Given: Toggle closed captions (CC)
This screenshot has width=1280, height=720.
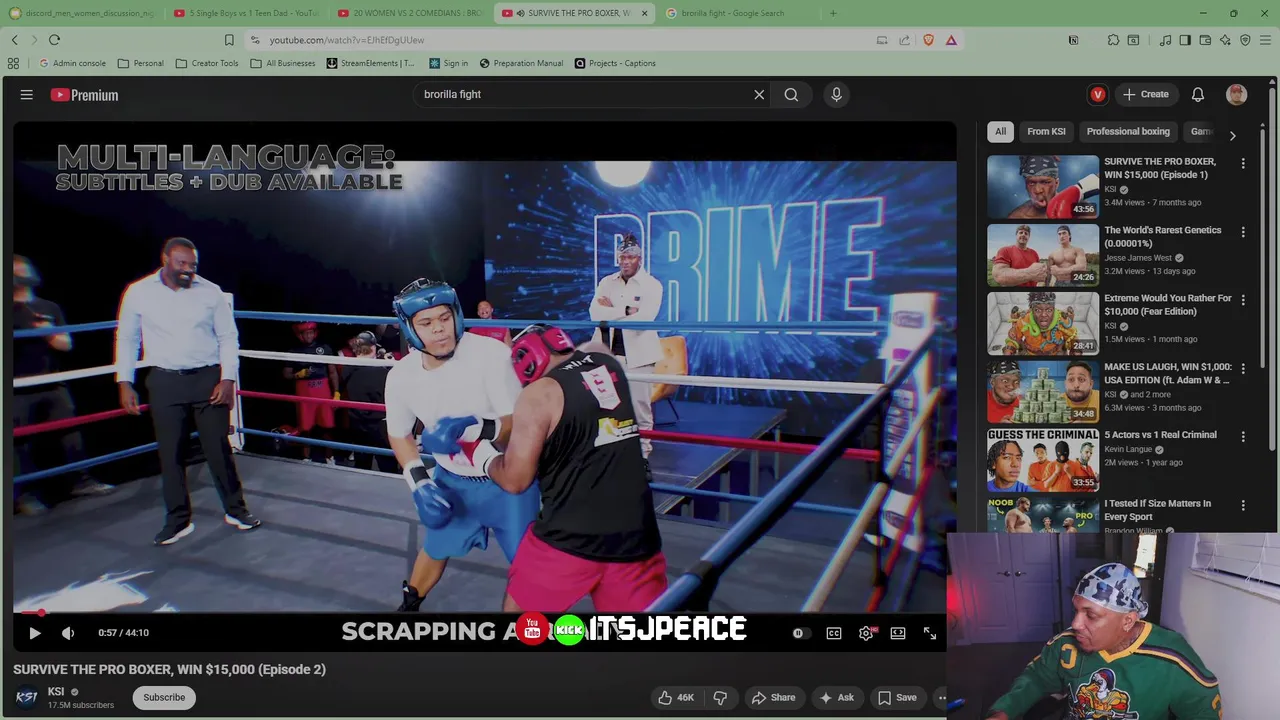Looking at the screenshot, I should pos(834,633).
